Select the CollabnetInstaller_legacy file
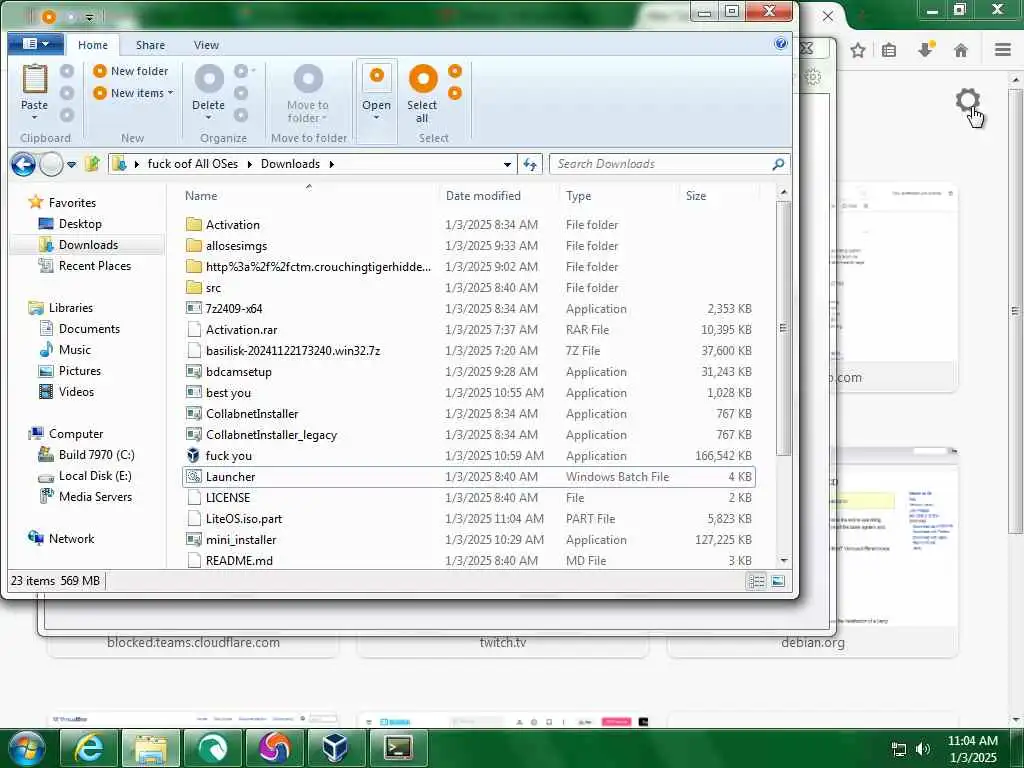Image resolution: width=1024 pixels, height=768 pixels. coord(271,434)
